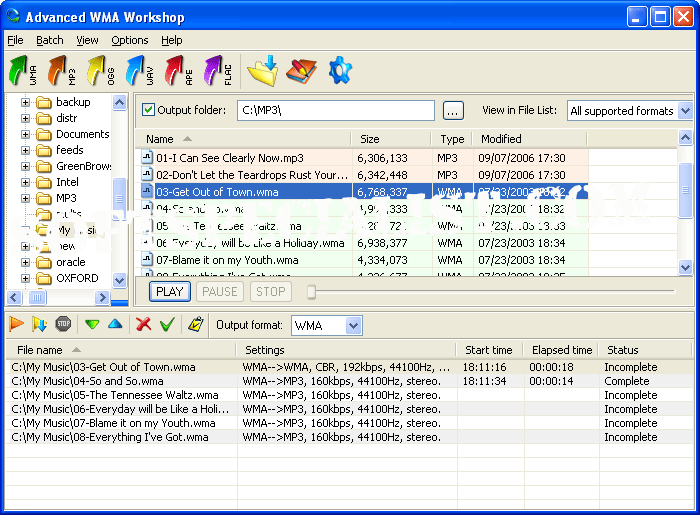Uncheck the Output folder checkbox

click(x=149, y=110)
